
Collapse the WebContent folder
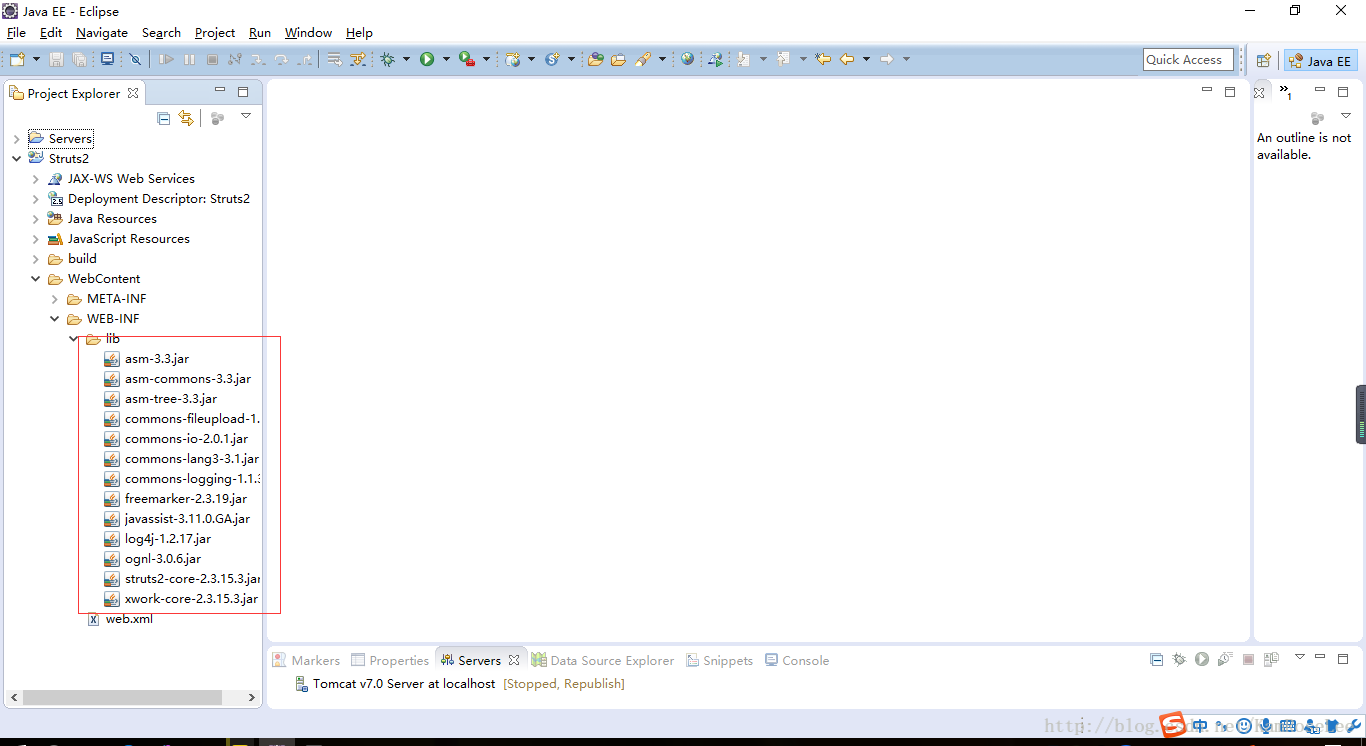click(x=36, y=279)
